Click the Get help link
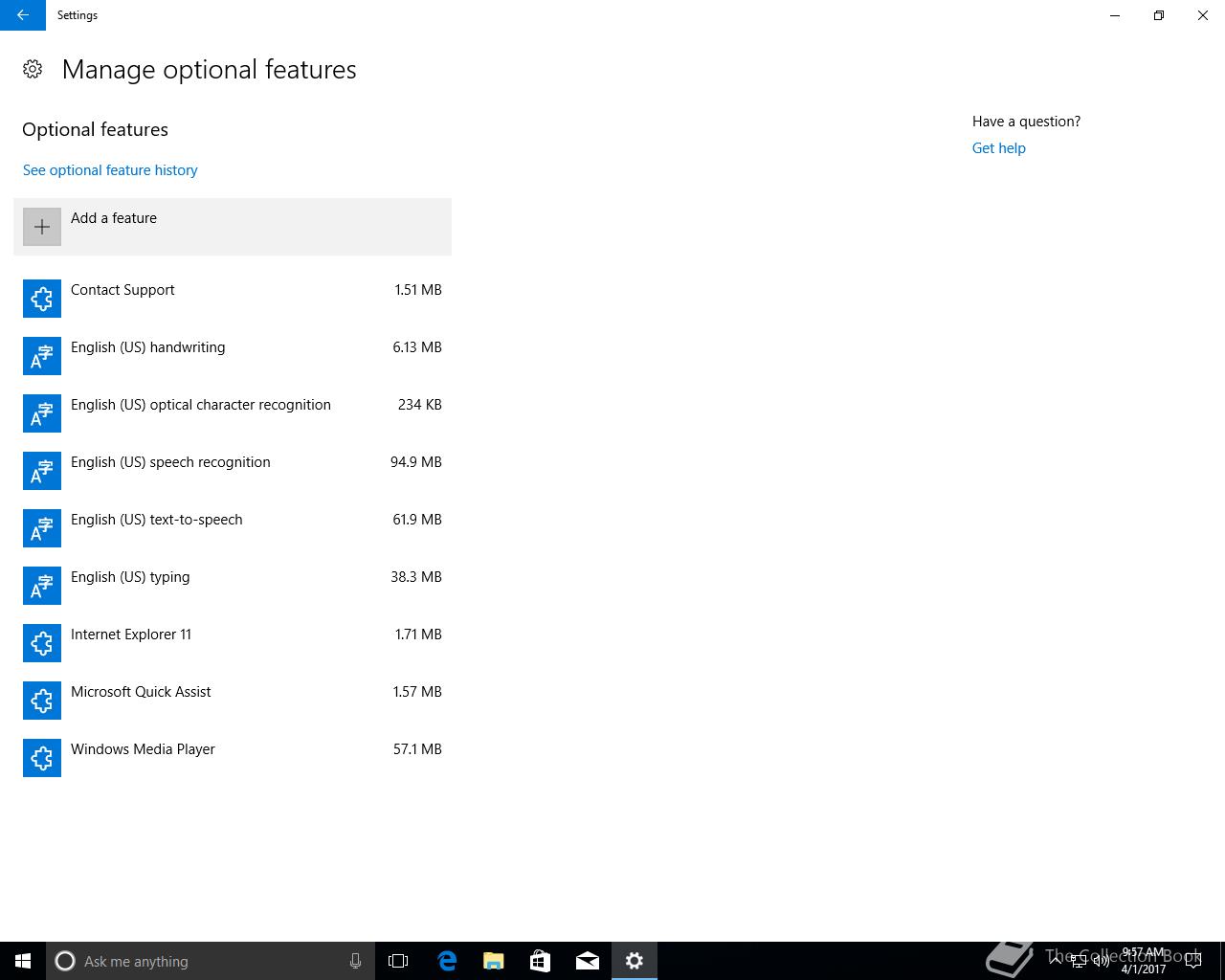Image resolution: width=1225 pixels, height=980 pixels. click(999, 148)
